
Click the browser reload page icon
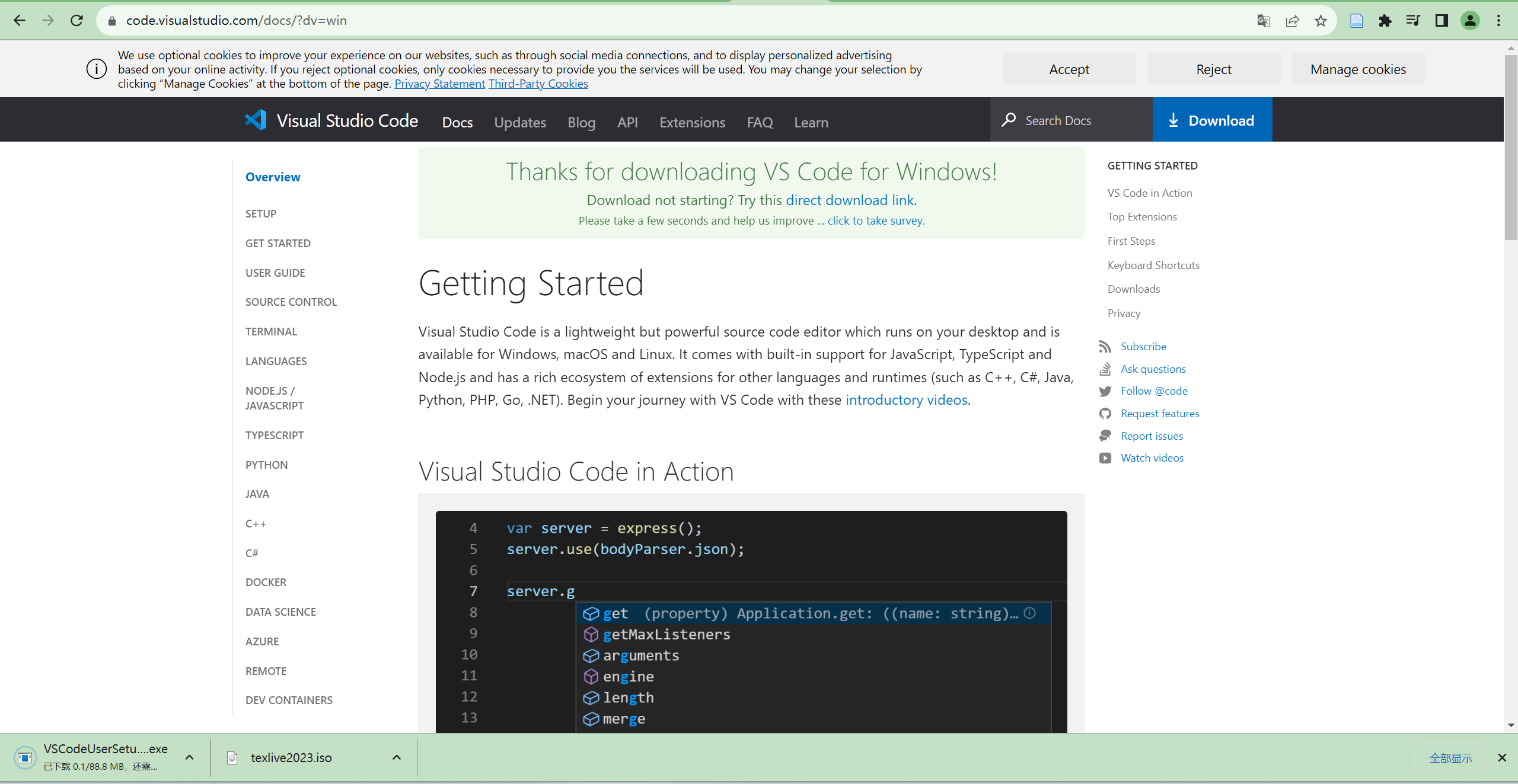pyautogui.click(x=76, y=21)
